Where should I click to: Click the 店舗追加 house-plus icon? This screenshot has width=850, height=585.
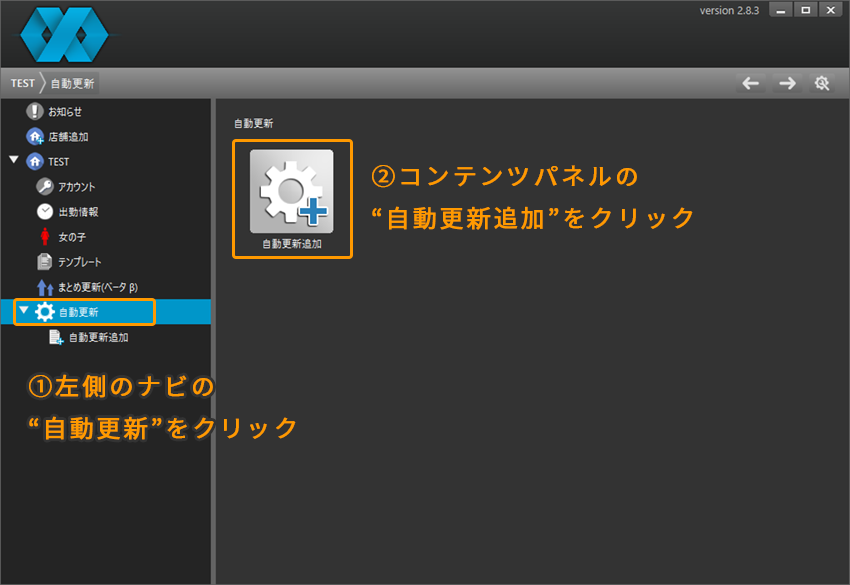(x=35, y=137)
